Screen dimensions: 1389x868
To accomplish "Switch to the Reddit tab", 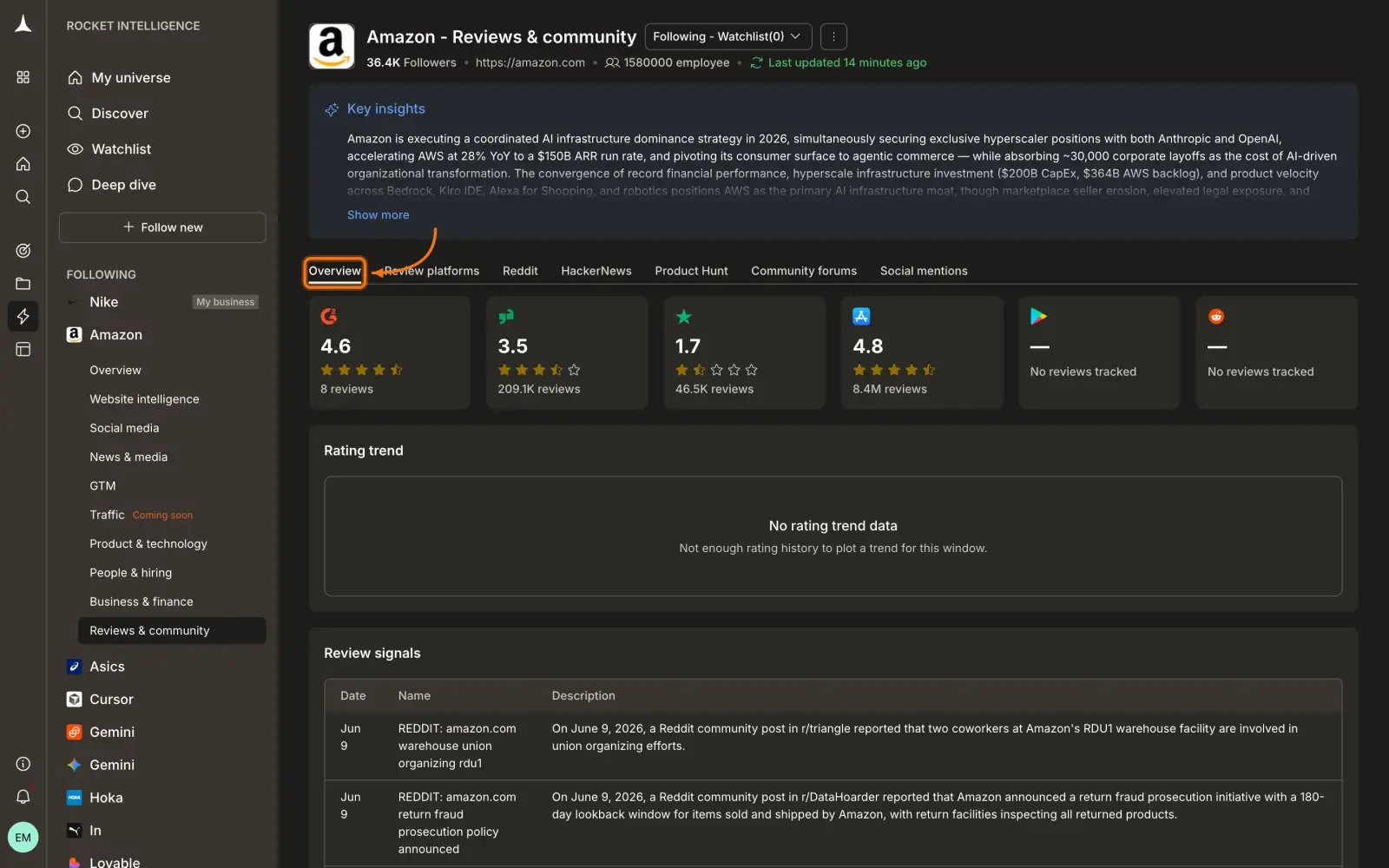I will click(520, 271).
